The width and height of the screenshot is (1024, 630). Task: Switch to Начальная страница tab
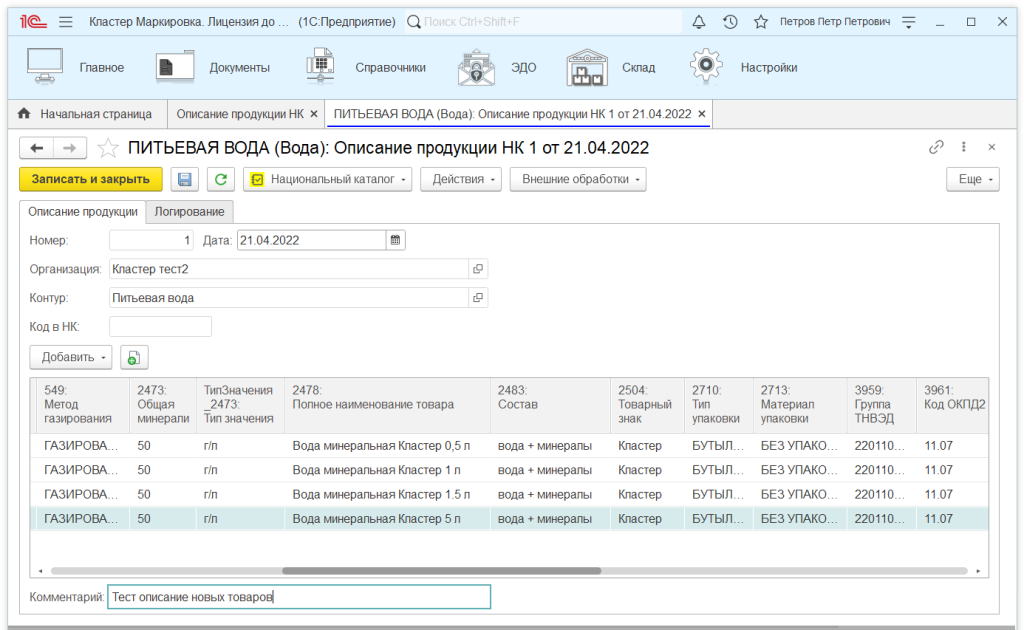tap(88, 114)
